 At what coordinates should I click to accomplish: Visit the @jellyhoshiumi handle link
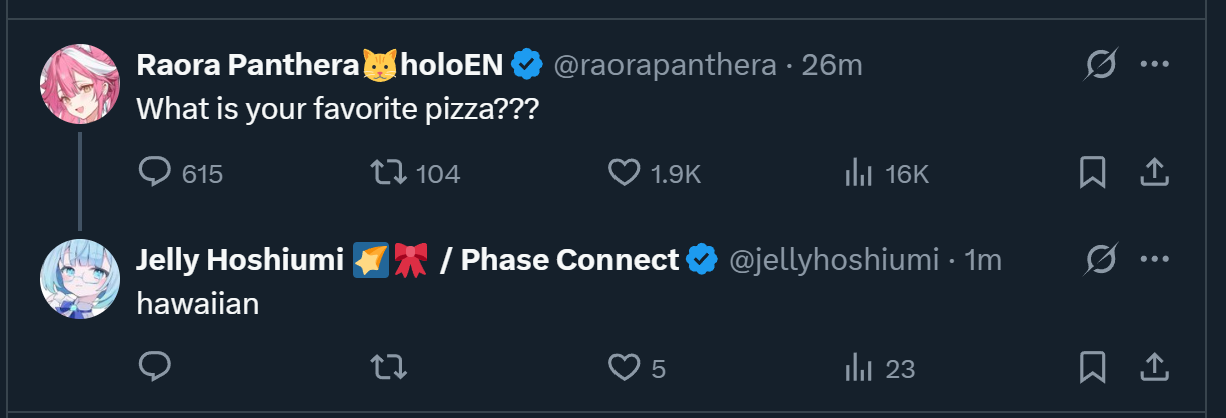pyautogui.click(x=834, y=261)
